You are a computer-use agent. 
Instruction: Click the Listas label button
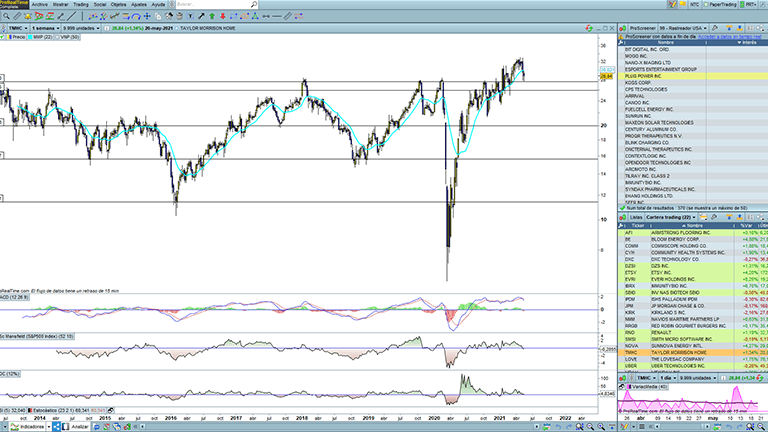tap(636, 217)
